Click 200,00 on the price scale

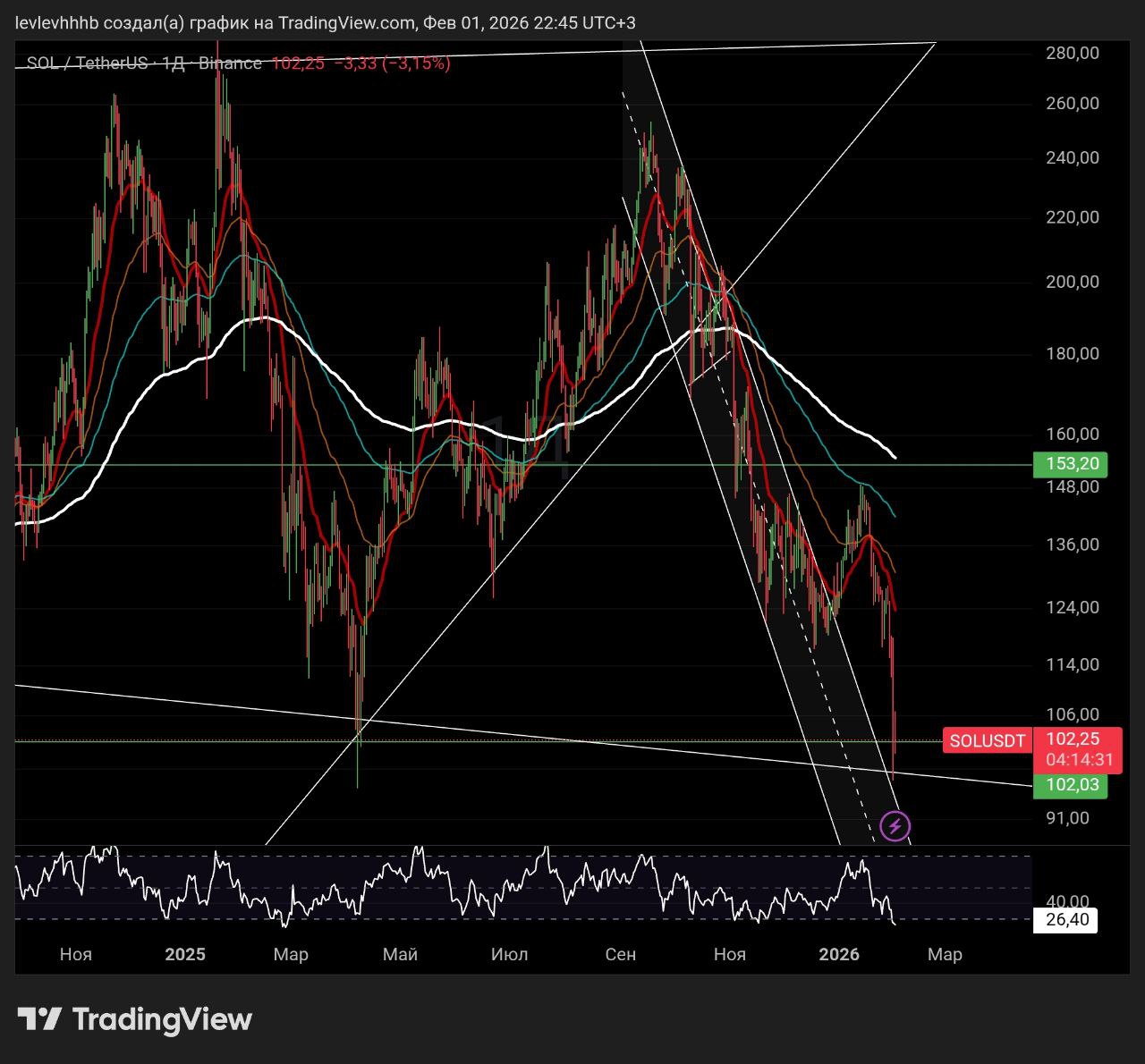point(1072,282)
